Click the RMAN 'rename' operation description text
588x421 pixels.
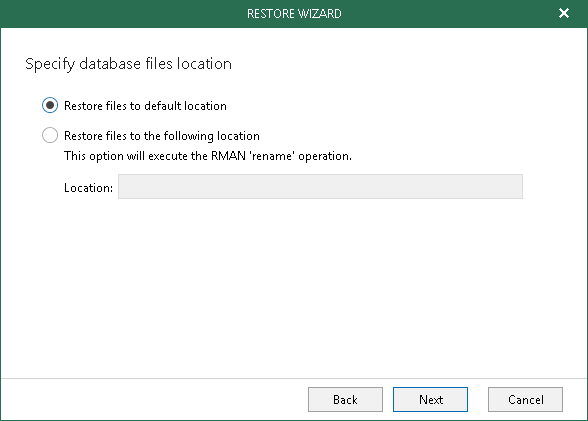pyautogui.click(x=208, y=156)
